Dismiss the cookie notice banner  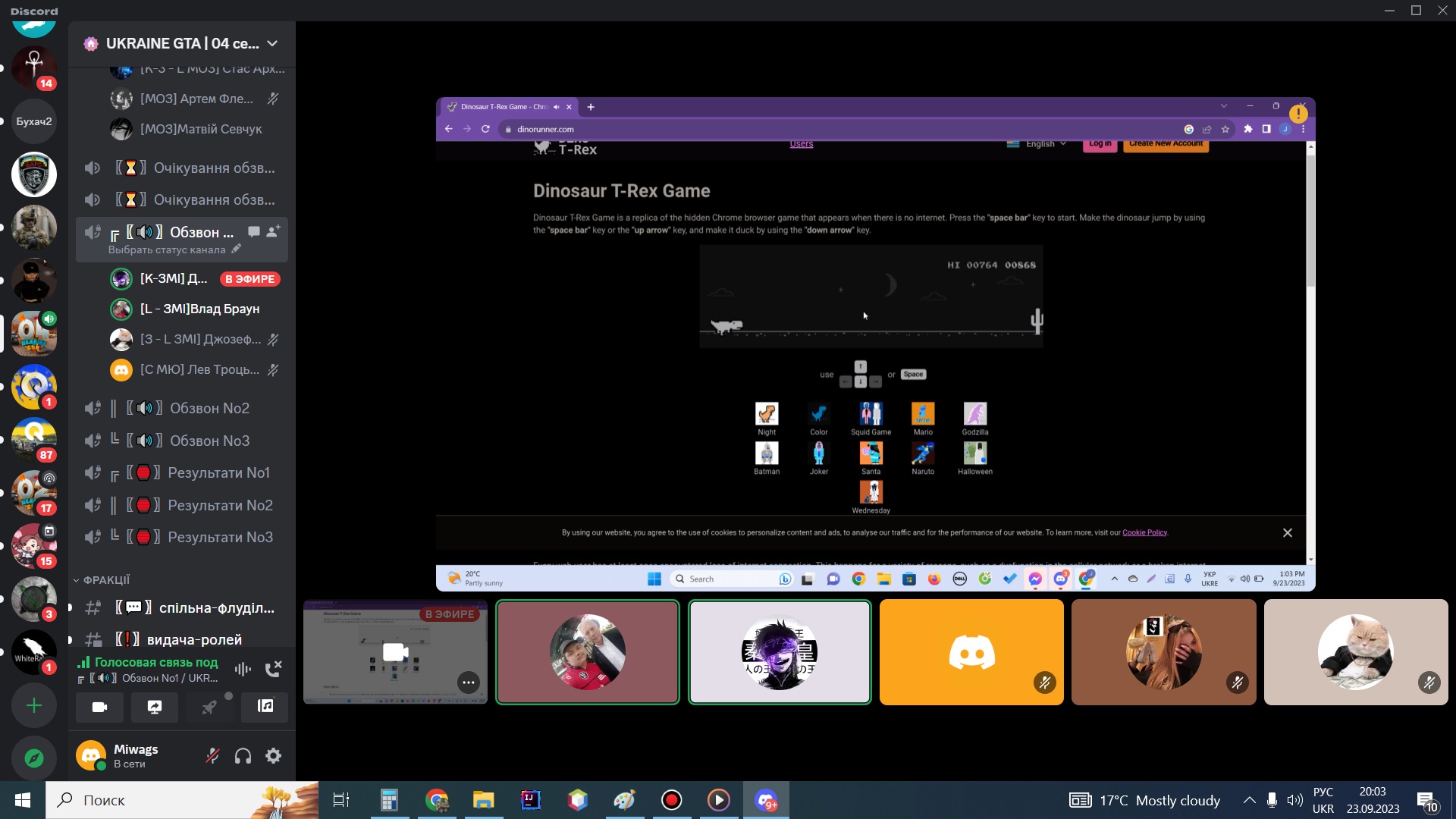(1288, 533)
